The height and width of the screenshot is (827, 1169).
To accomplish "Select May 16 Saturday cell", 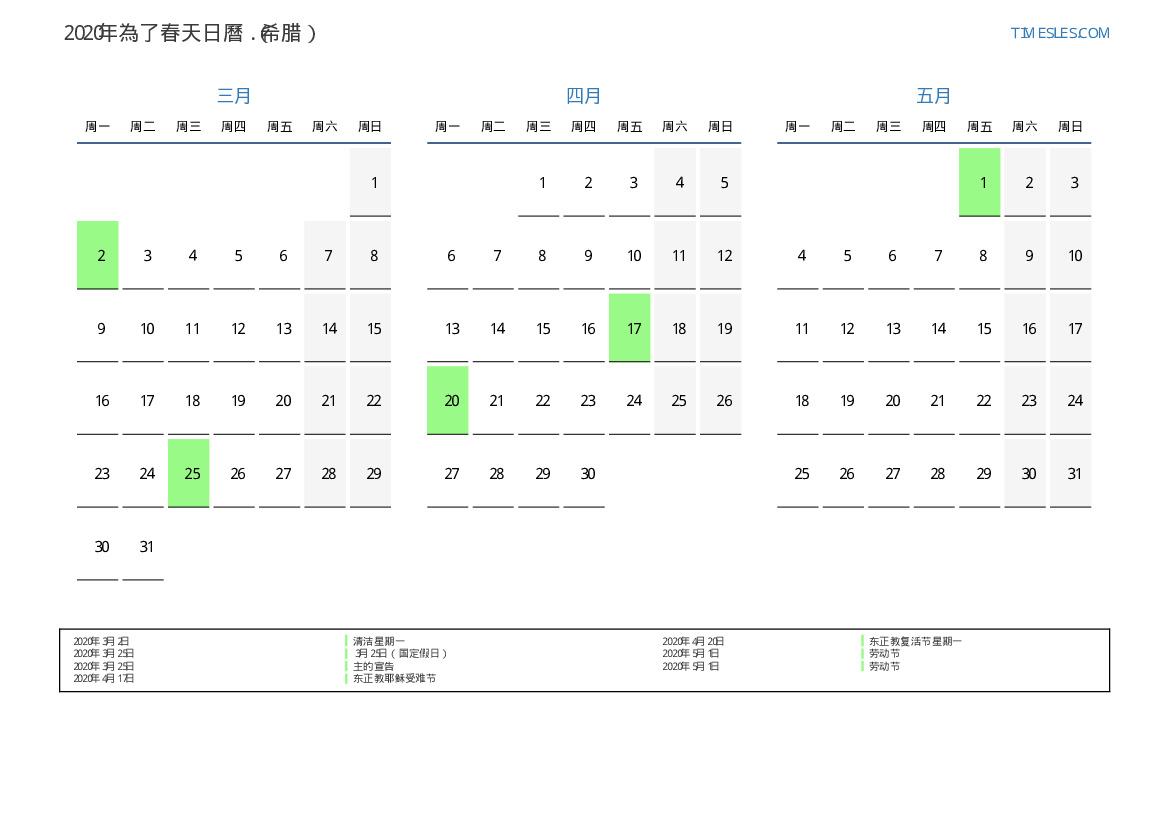I will coord(1025,328).
